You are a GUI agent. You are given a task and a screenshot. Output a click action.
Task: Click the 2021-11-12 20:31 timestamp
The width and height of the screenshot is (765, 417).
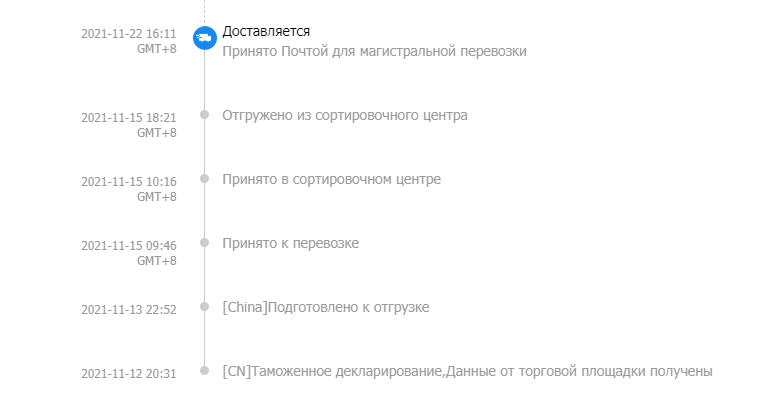[128, 373]
